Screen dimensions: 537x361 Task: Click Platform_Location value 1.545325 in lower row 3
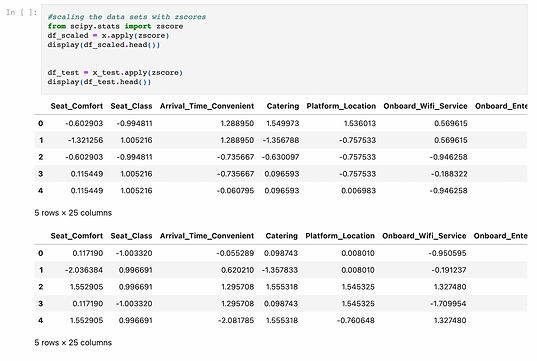[358, 303]
